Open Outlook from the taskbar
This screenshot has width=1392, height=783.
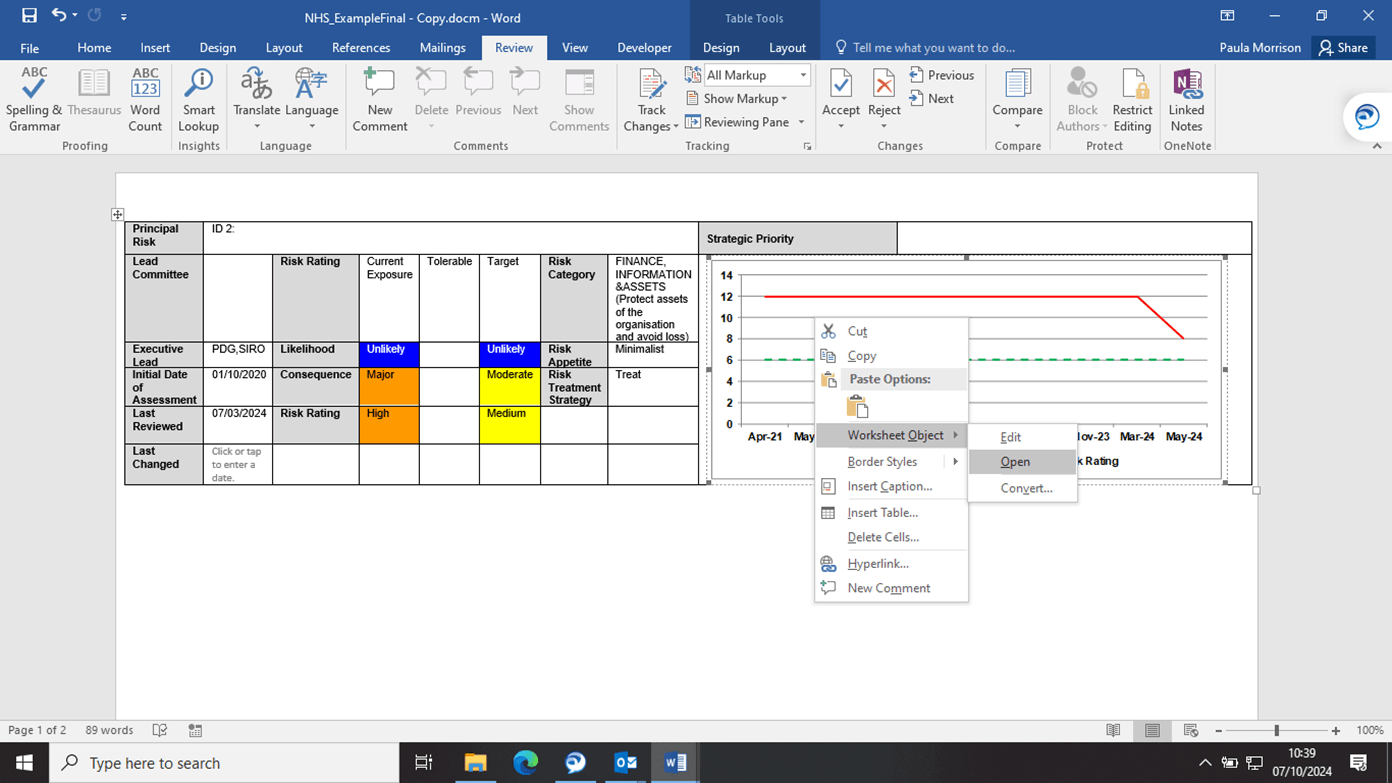point(626,763)
